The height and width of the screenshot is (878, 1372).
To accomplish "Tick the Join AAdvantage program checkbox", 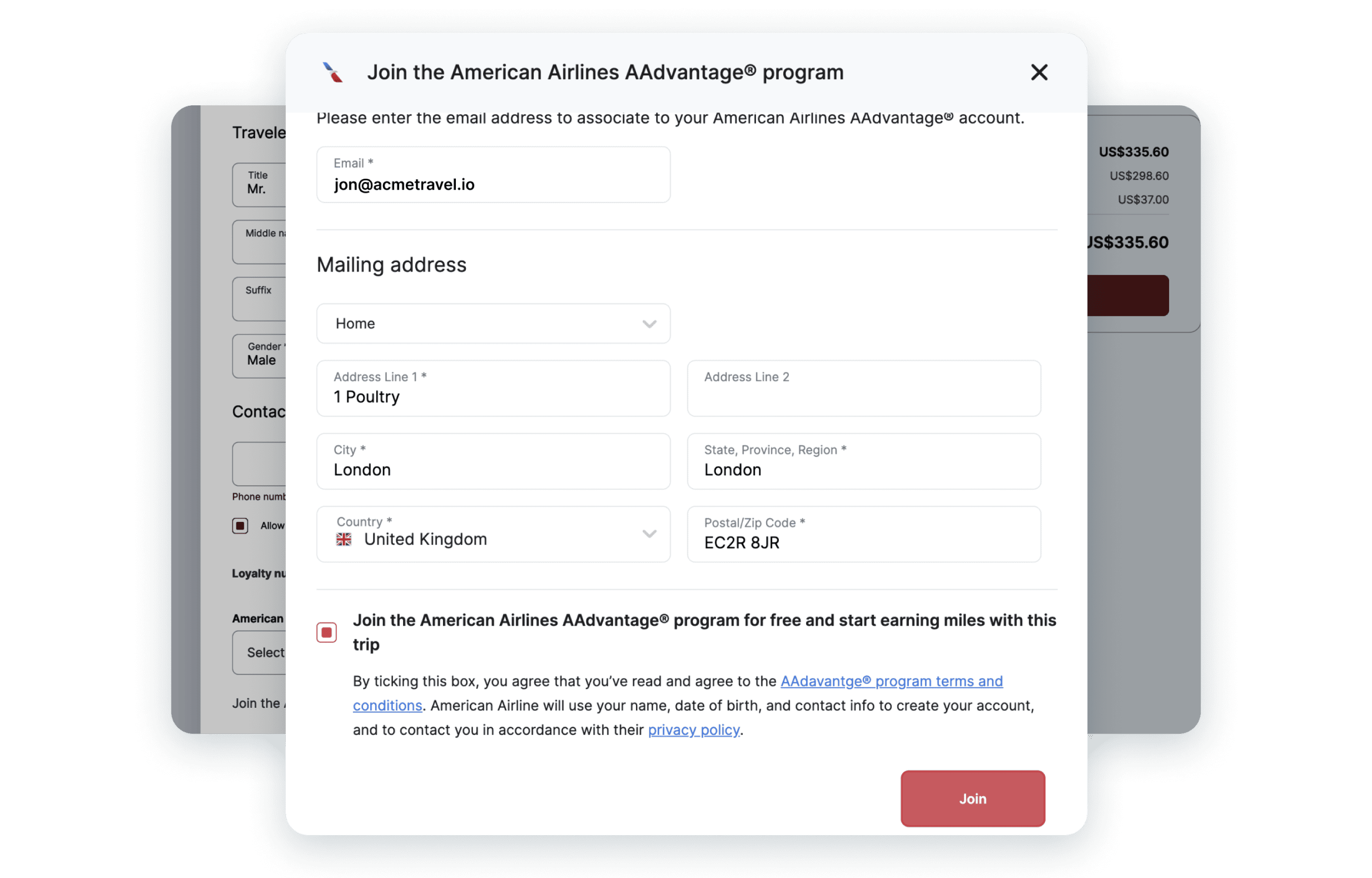I will [x=326, y=632].
